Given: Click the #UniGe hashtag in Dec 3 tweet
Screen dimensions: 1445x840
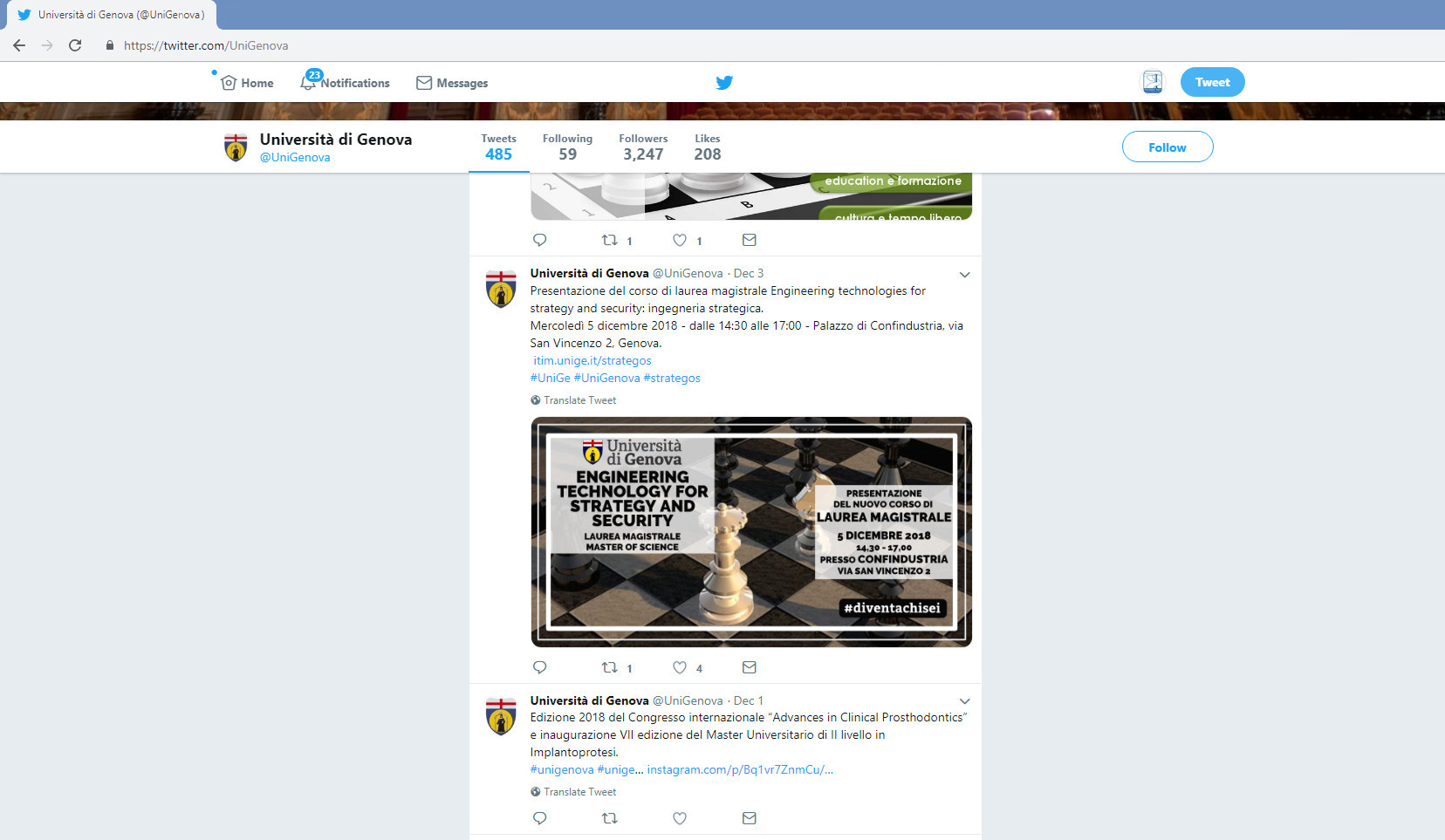Looking at the screenshot, I should [550, 378].
